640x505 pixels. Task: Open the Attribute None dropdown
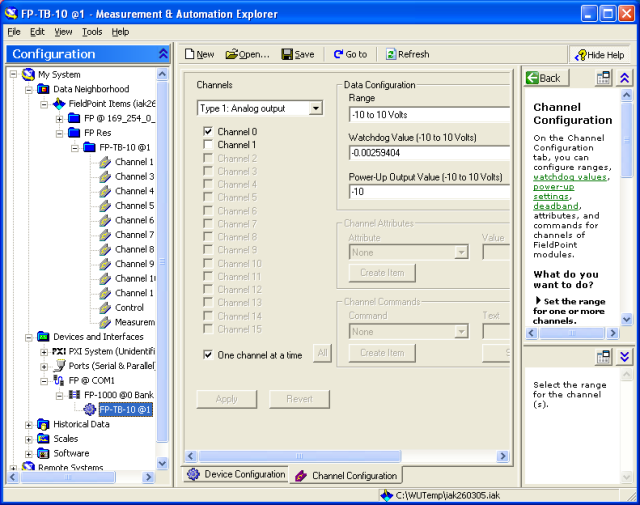click(461, 252)
